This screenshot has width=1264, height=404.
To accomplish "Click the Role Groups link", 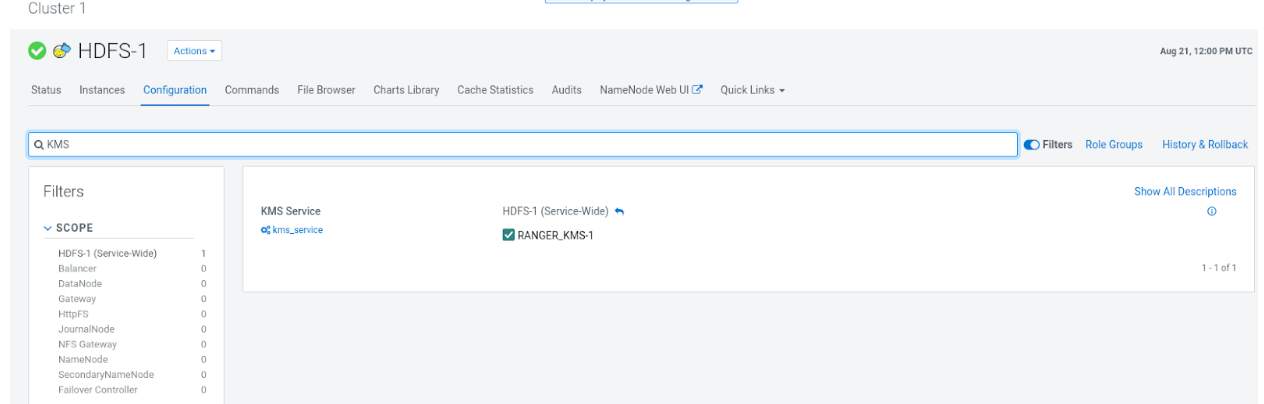I will pyautogui.click(x=1113, y=145).
